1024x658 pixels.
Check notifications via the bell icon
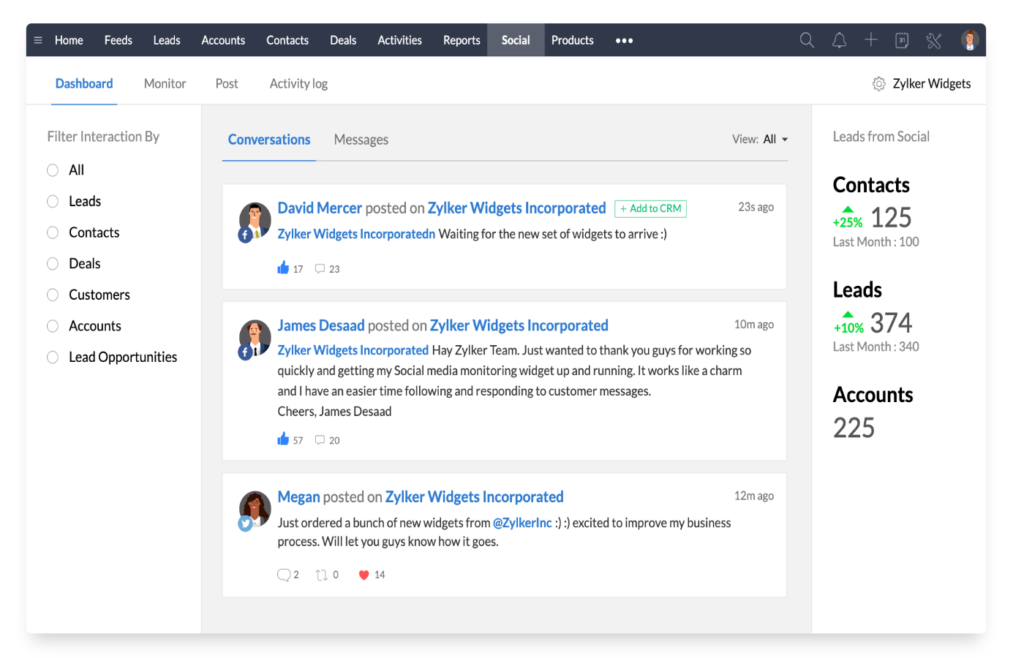coord(839,40)
